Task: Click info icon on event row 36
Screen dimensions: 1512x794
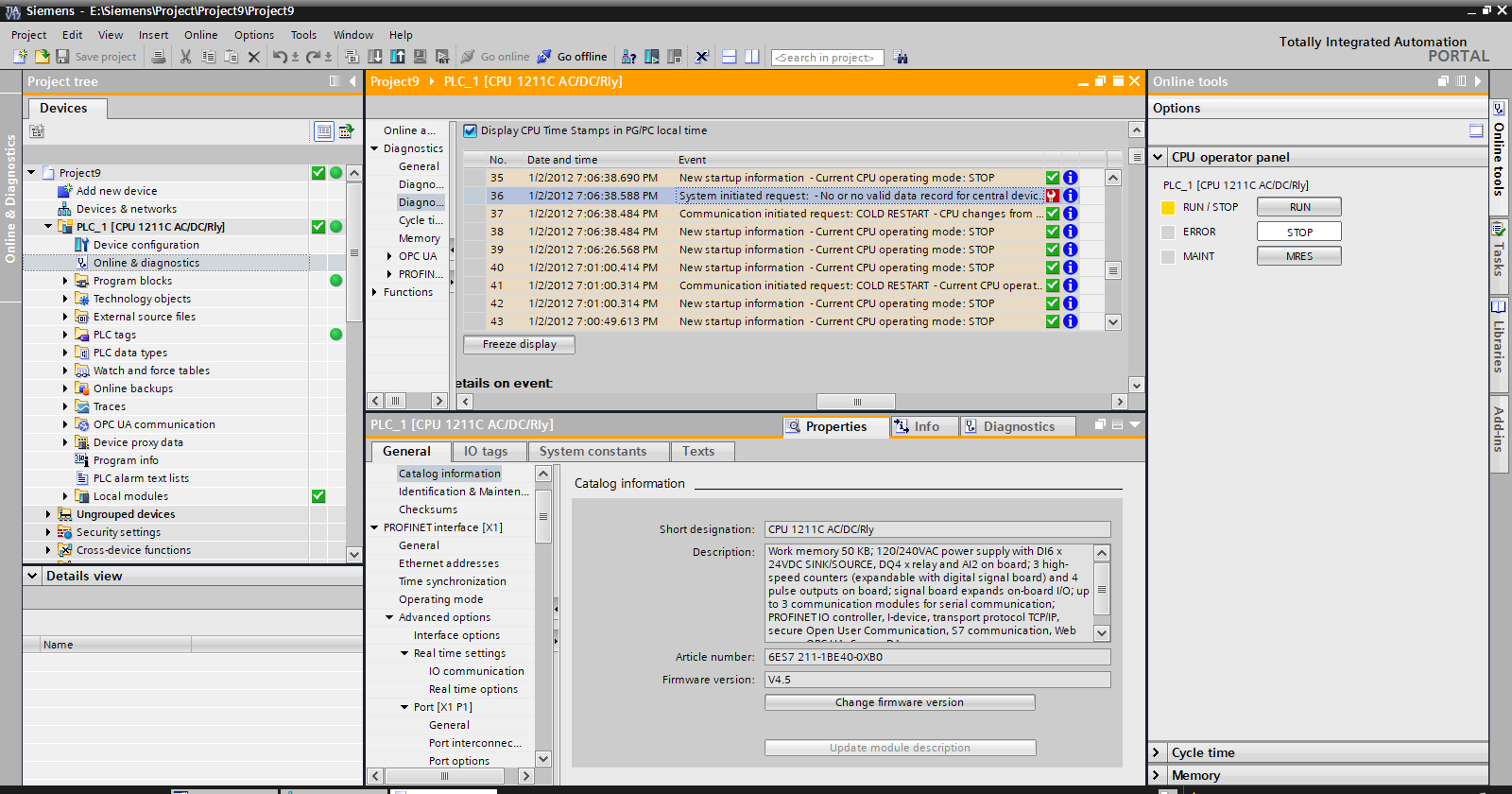Action: coord(1070,196)
